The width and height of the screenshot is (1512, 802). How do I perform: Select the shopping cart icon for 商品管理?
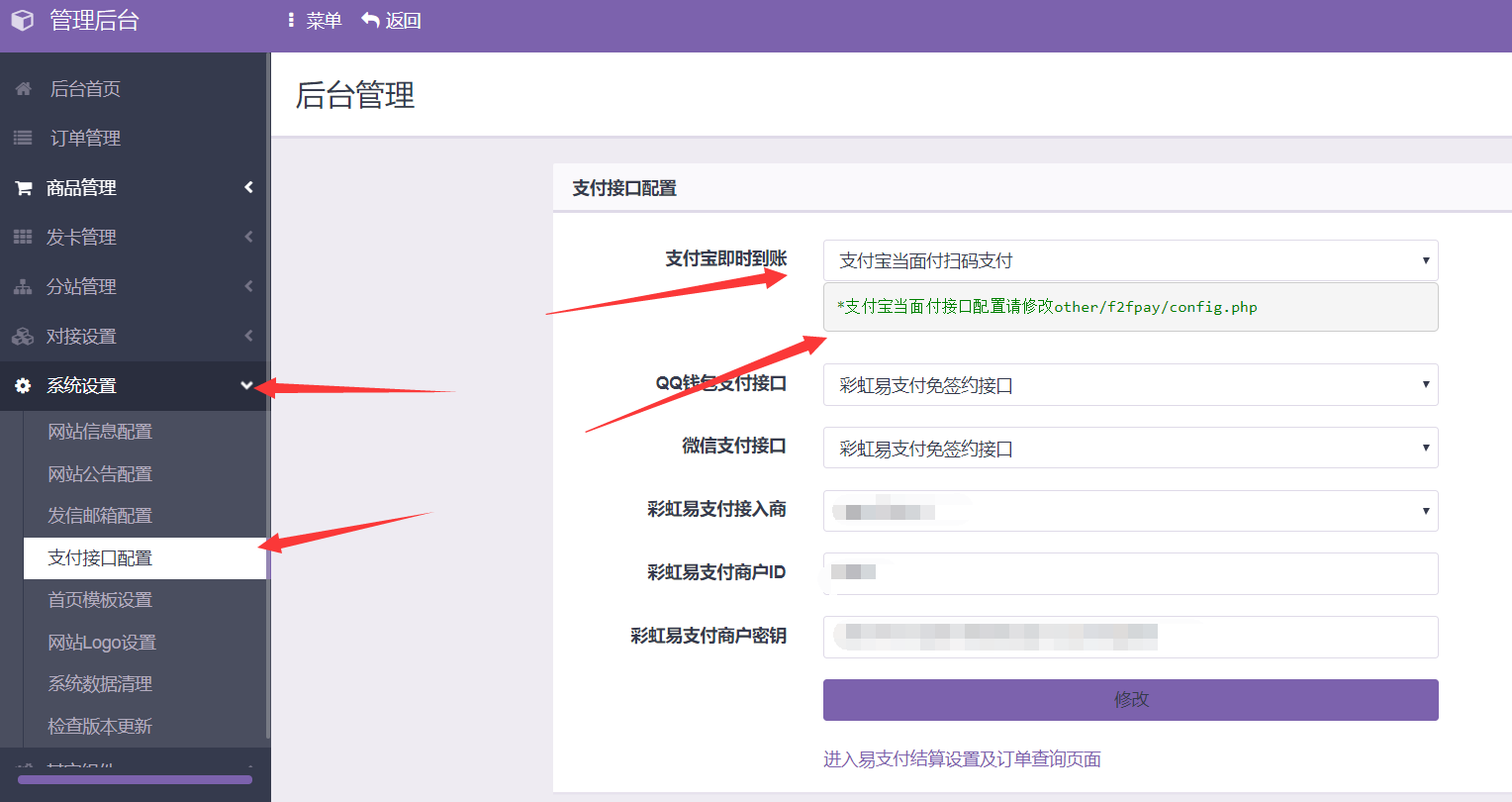(22, 187)
